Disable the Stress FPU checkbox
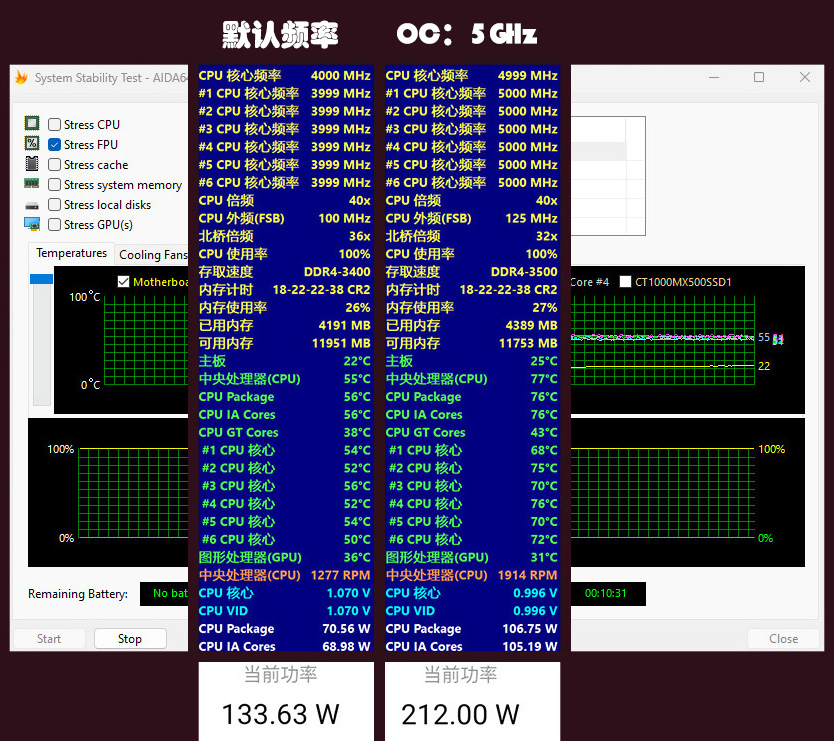This screenshot has height=741, width=834. 55,144
